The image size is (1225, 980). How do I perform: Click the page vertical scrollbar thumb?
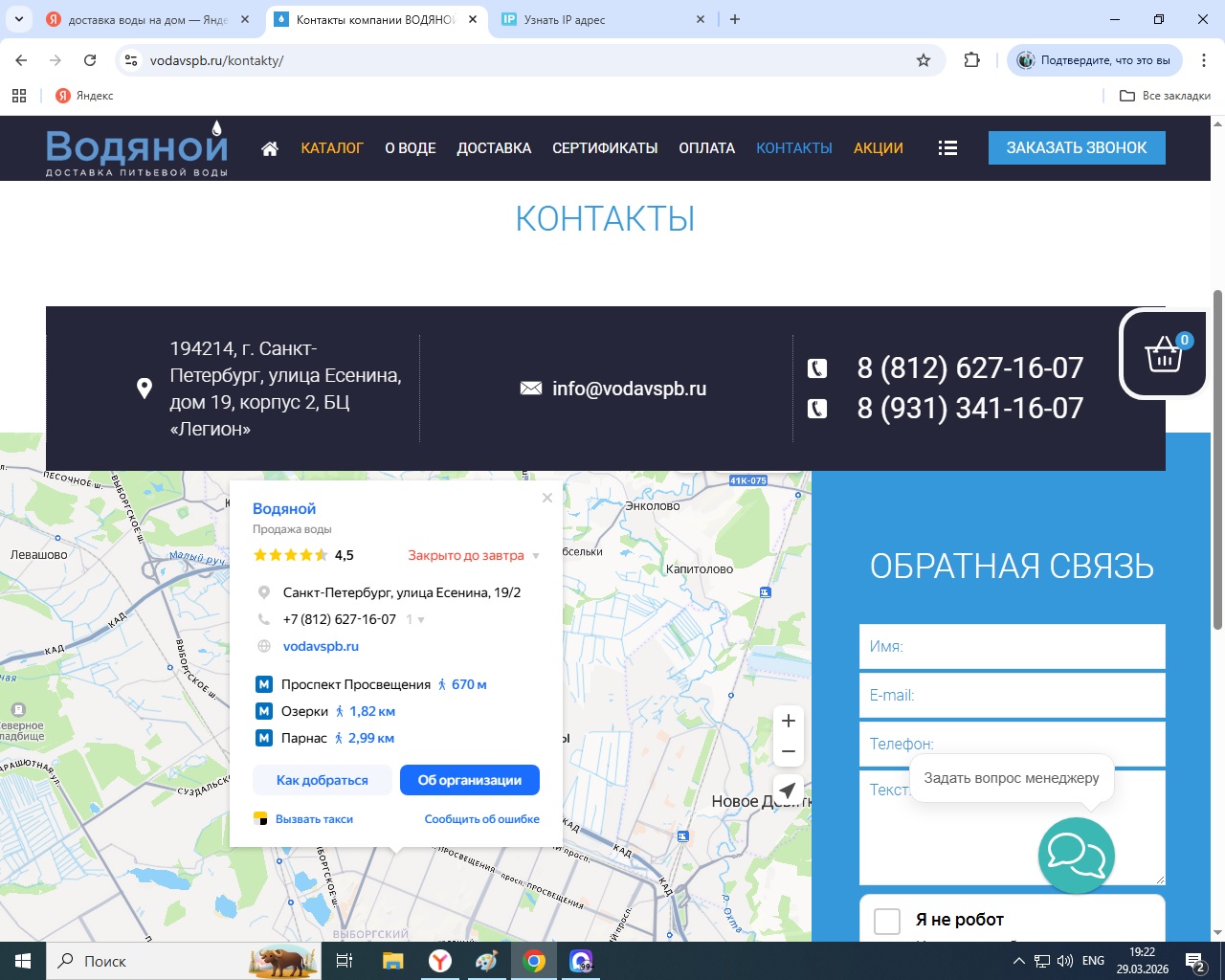click(1217, 459)
